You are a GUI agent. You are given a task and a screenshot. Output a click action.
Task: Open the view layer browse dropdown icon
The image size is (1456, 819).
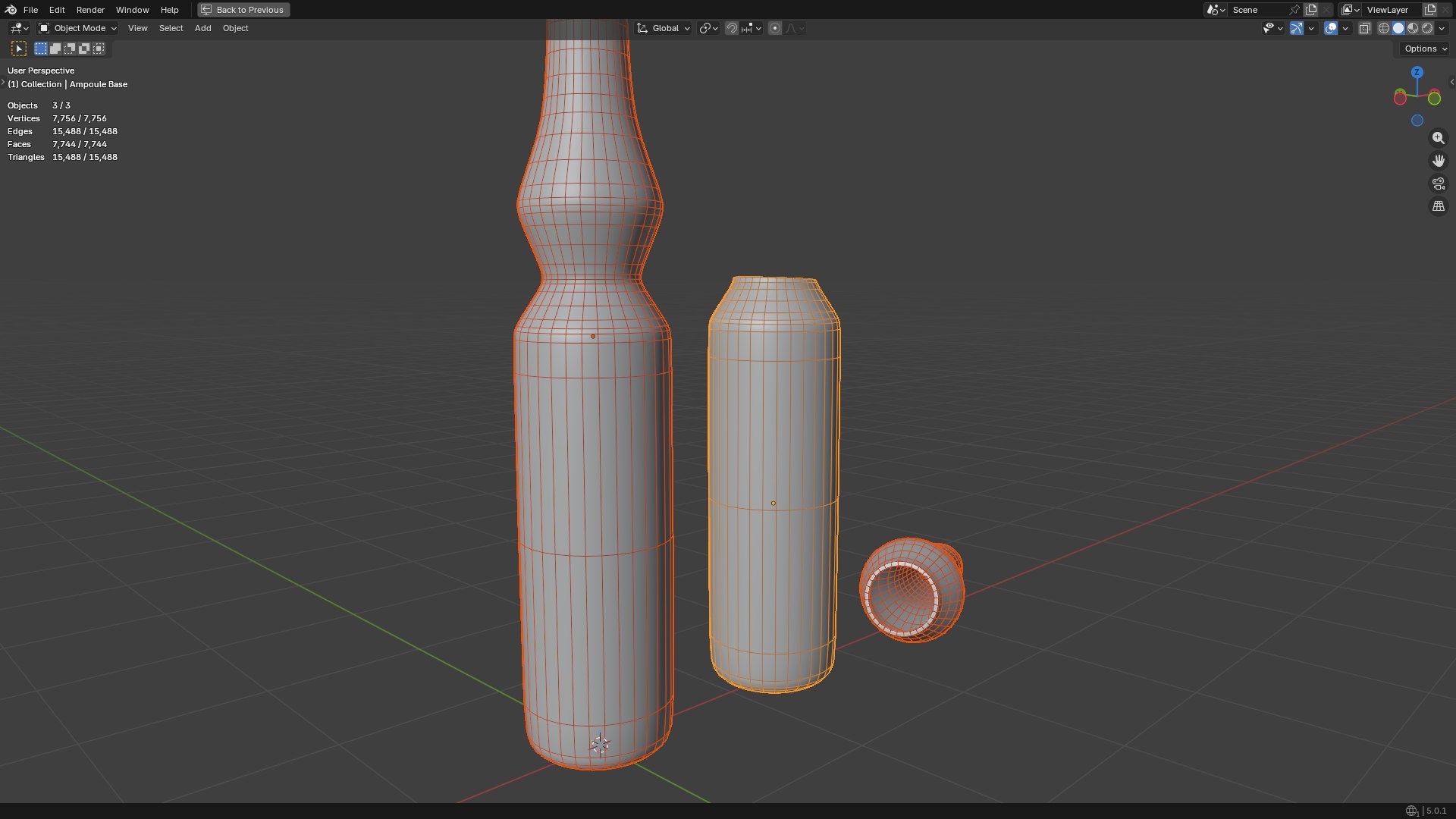[1350, 10]
